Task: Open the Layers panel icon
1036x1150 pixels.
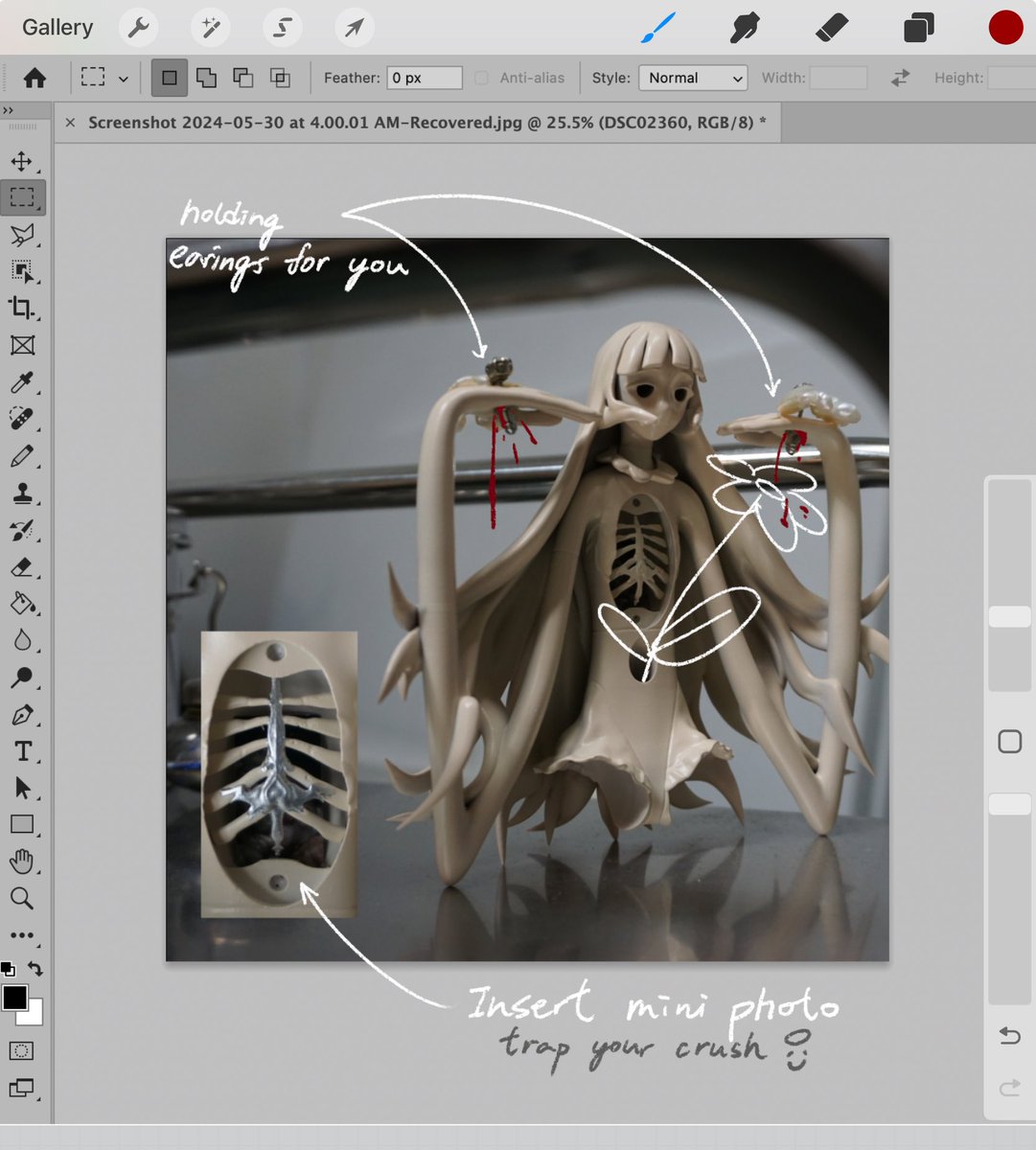Action: [918, 28]
